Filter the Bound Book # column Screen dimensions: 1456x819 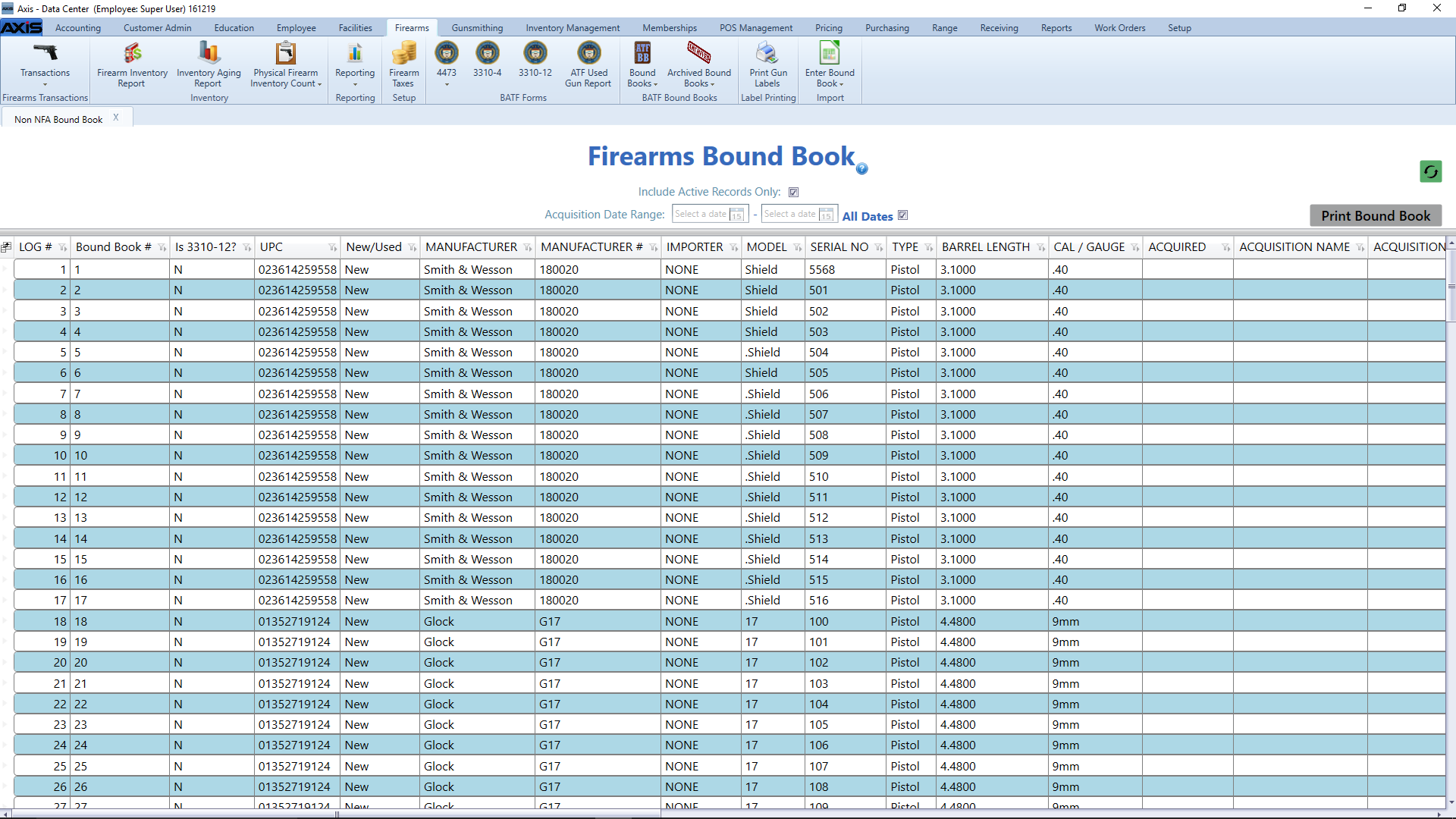coord(162,248)
